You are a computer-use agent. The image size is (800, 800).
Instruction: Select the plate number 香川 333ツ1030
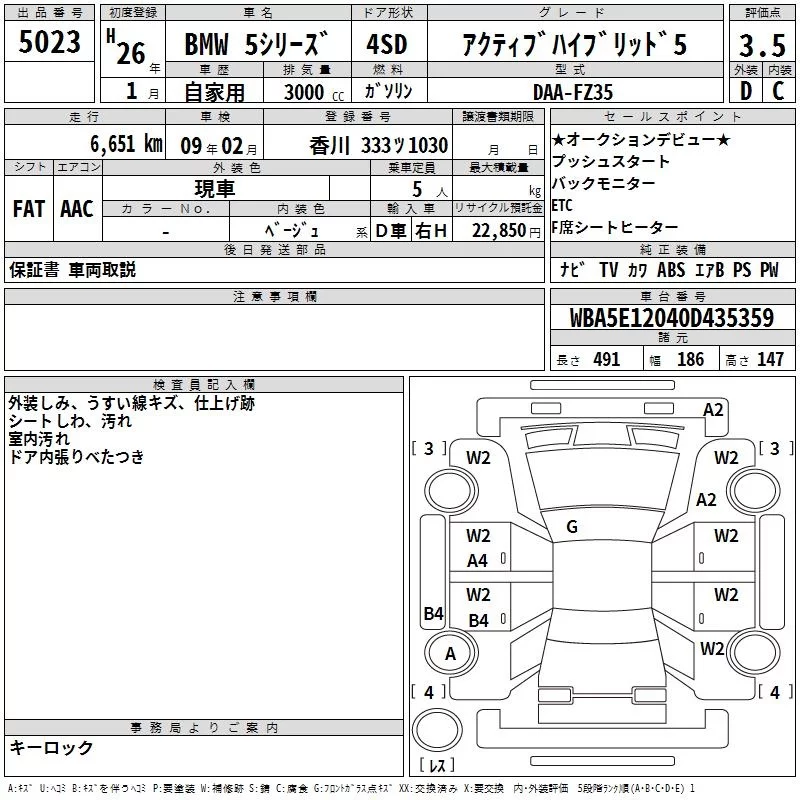click(x=379, y=146)
